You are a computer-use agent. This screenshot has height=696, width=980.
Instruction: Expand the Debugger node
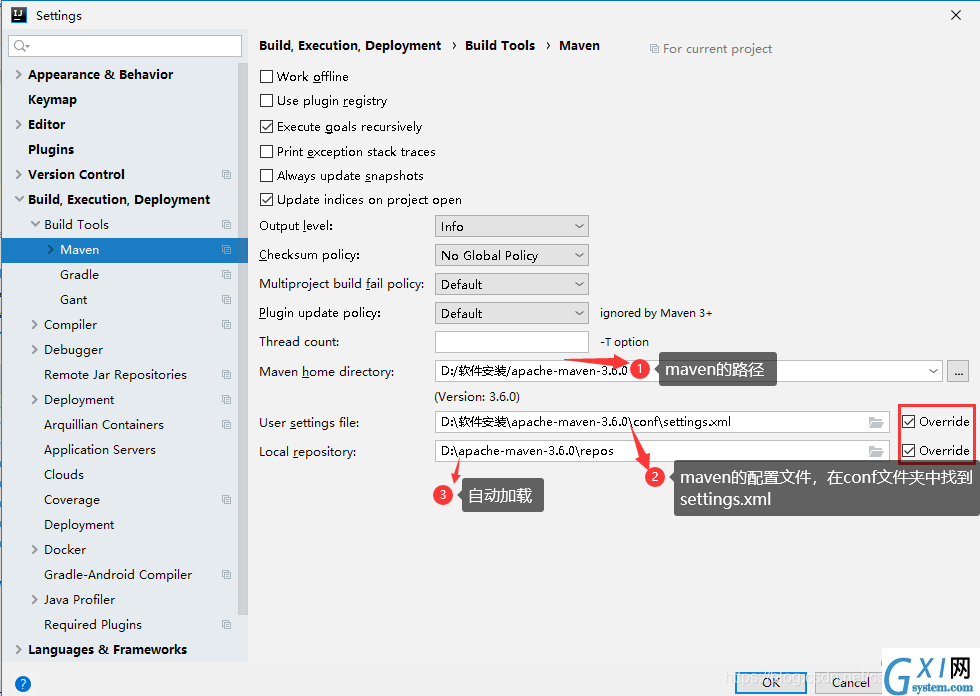[x=35, y=349]
